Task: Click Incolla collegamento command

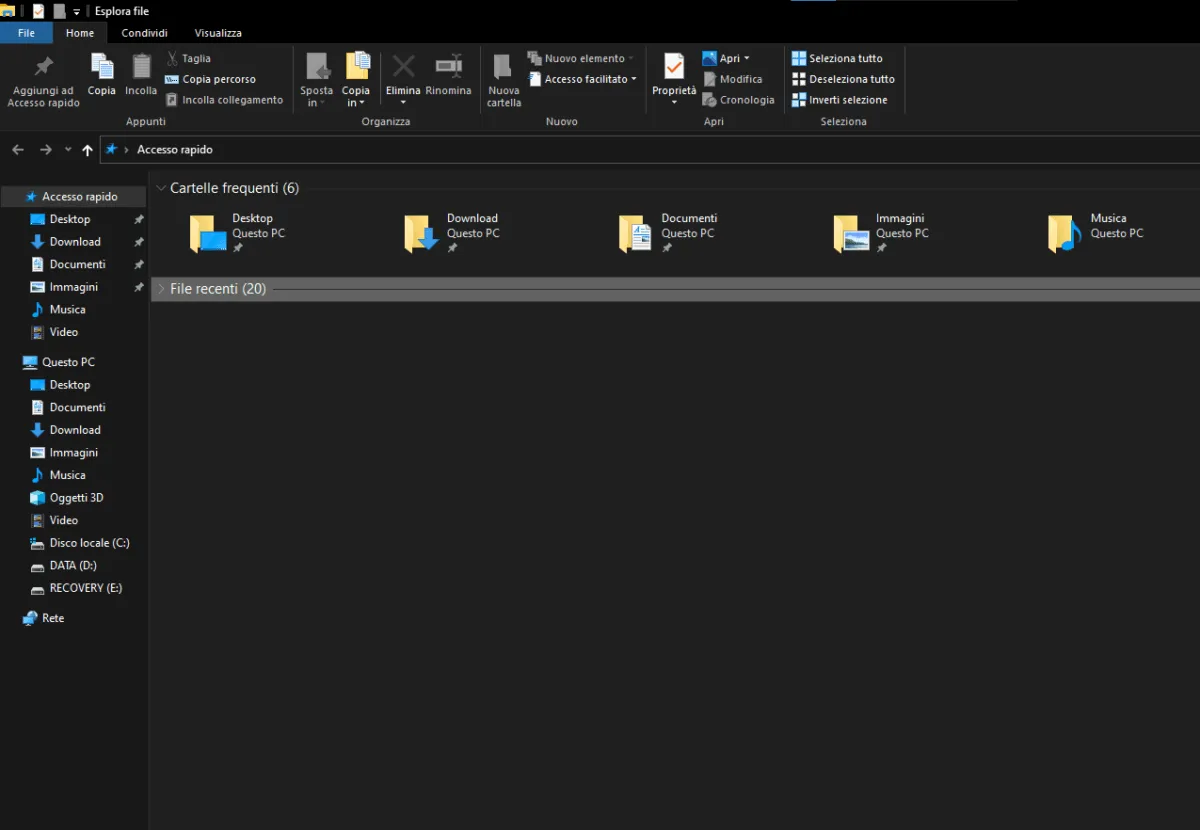Action: [x=225, y=100]
